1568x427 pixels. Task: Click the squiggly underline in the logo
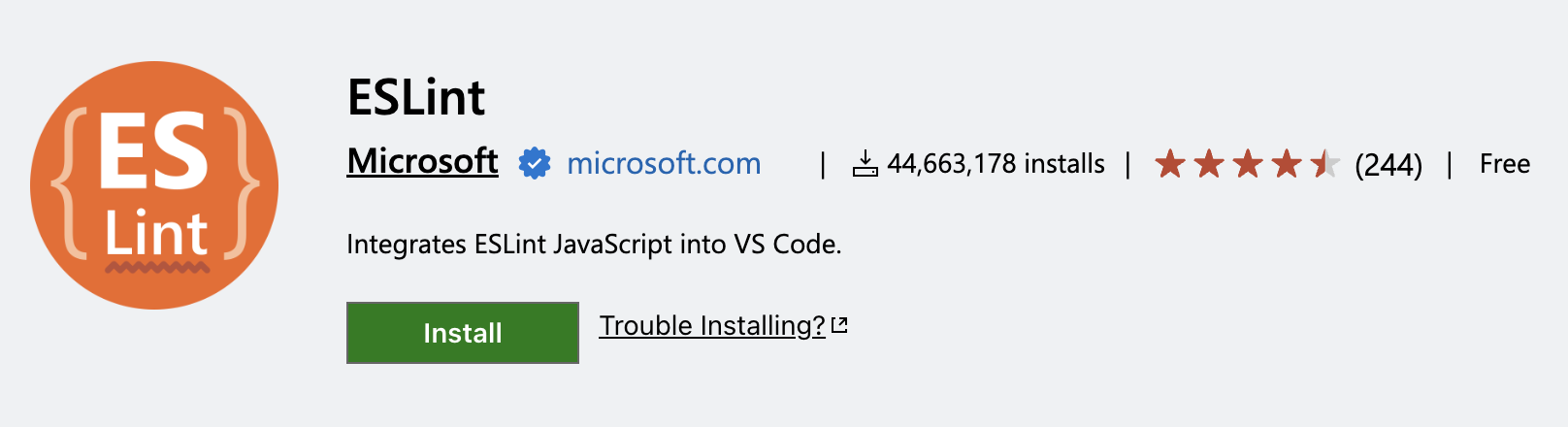(x=156, y=266)
